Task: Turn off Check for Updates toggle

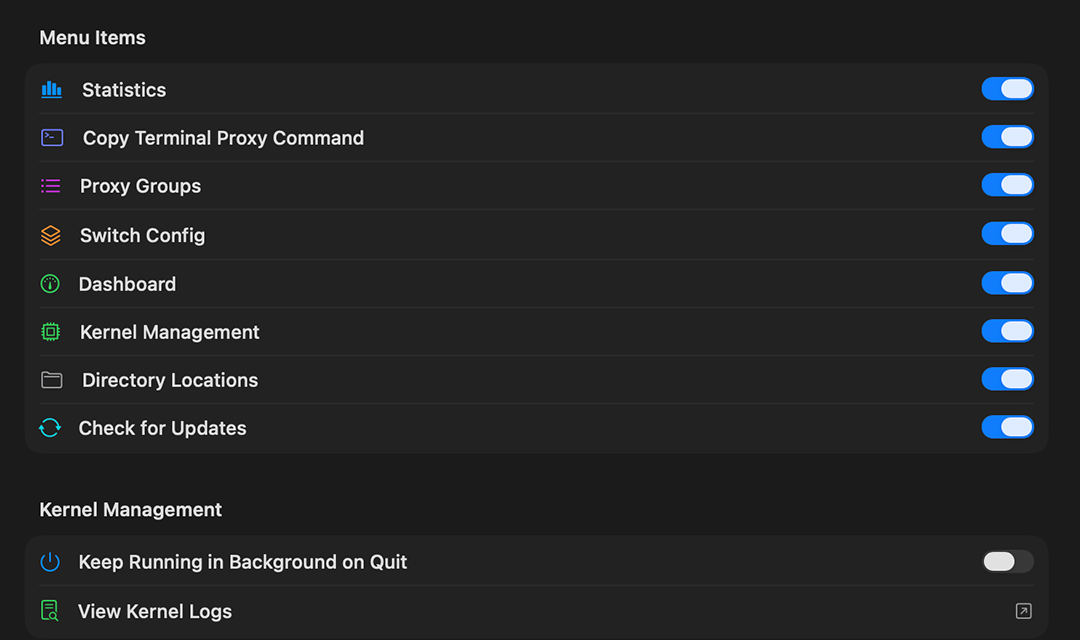Action: (x=1007, y=427)
